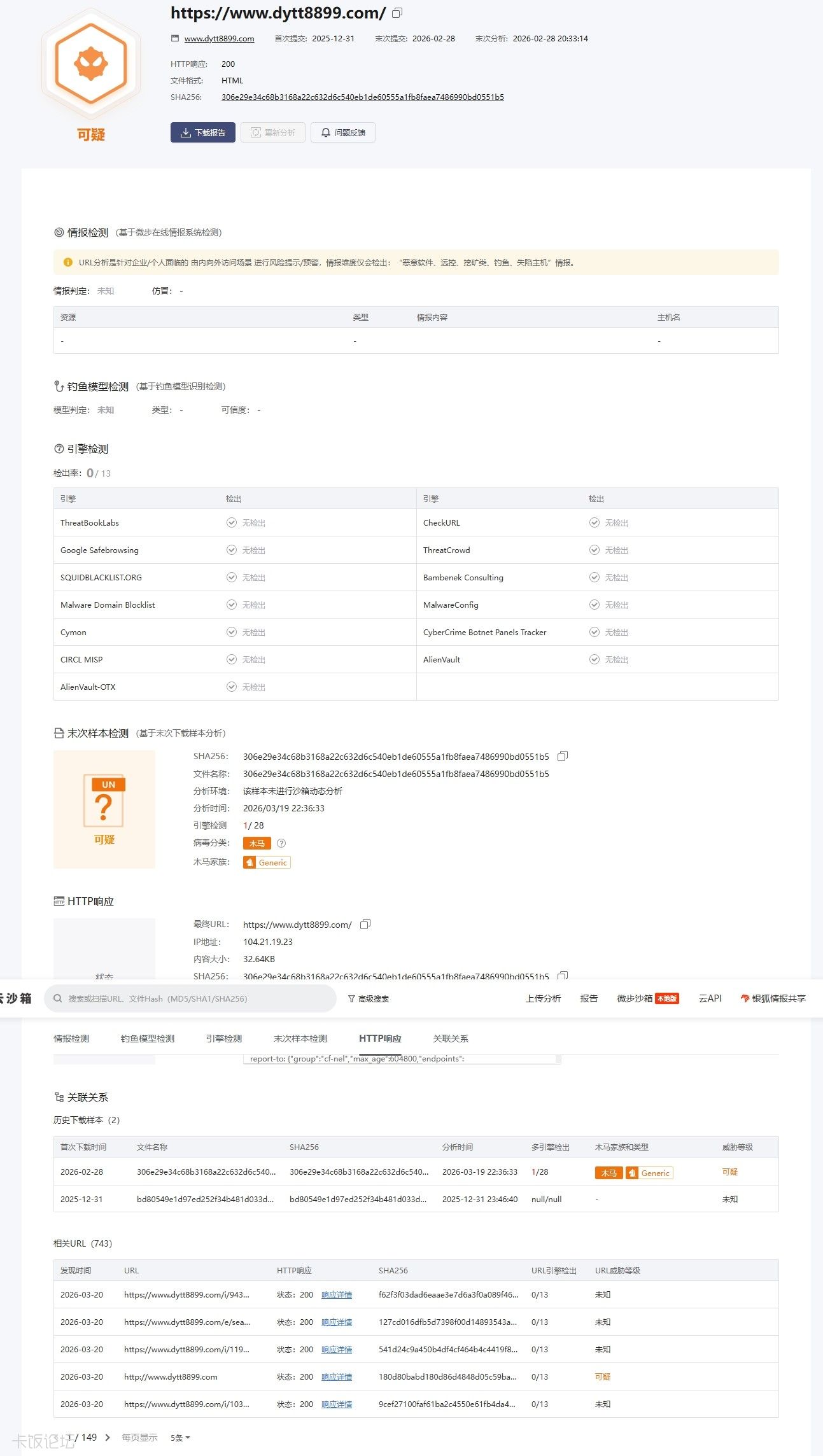
Task: Click the search magnifier icon
Action: (x=58, y=998)
